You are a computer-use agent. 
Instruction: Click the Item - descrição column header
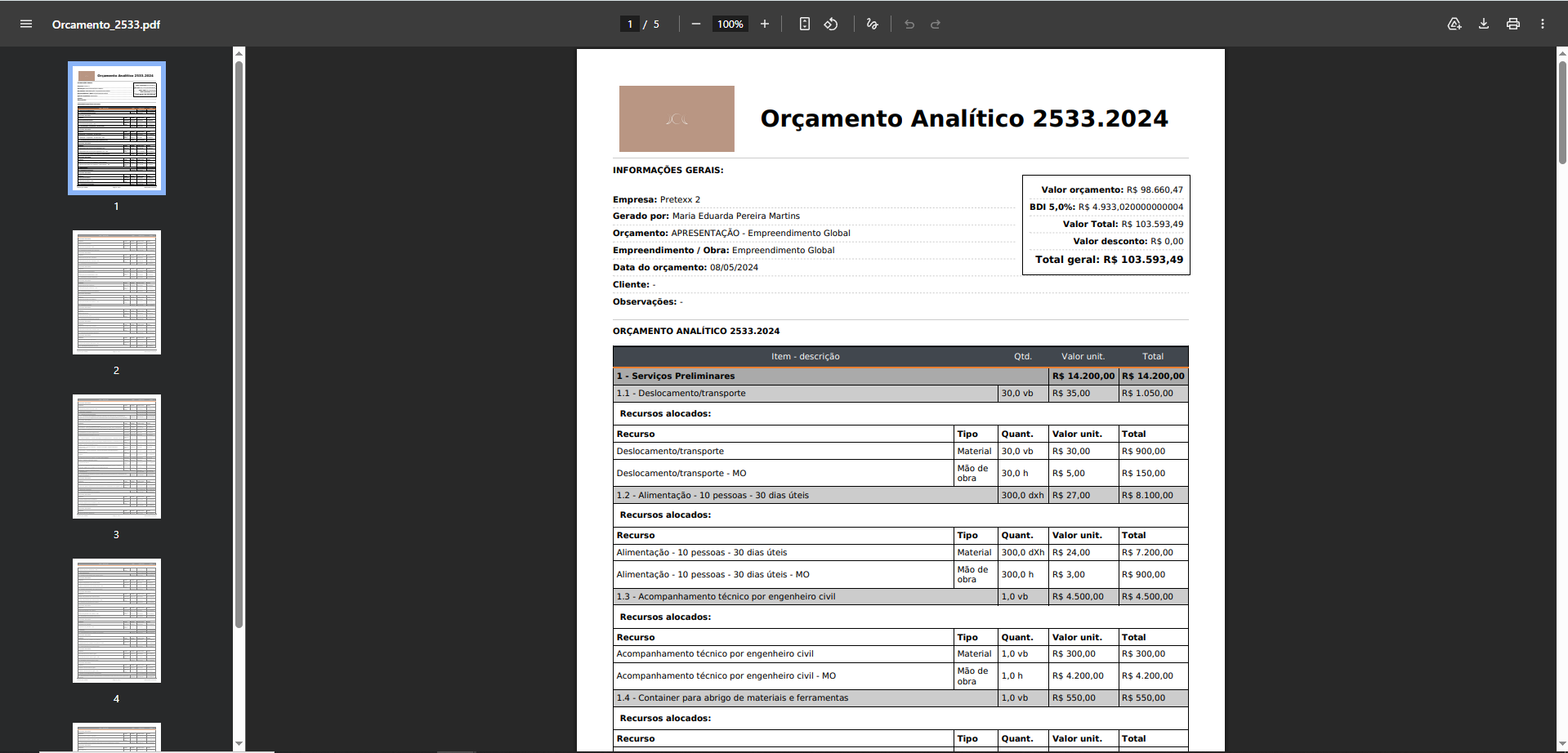pos(805,356)
